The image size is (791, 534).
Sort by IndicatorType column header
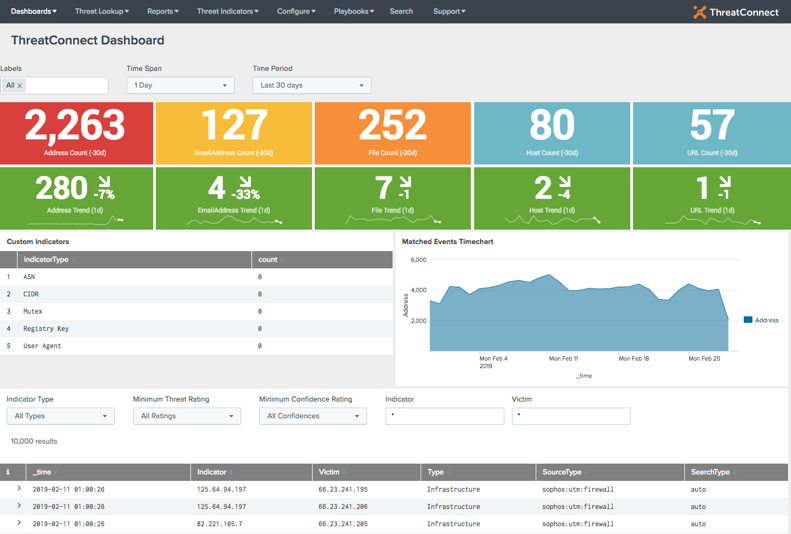[x=134, y=259]
